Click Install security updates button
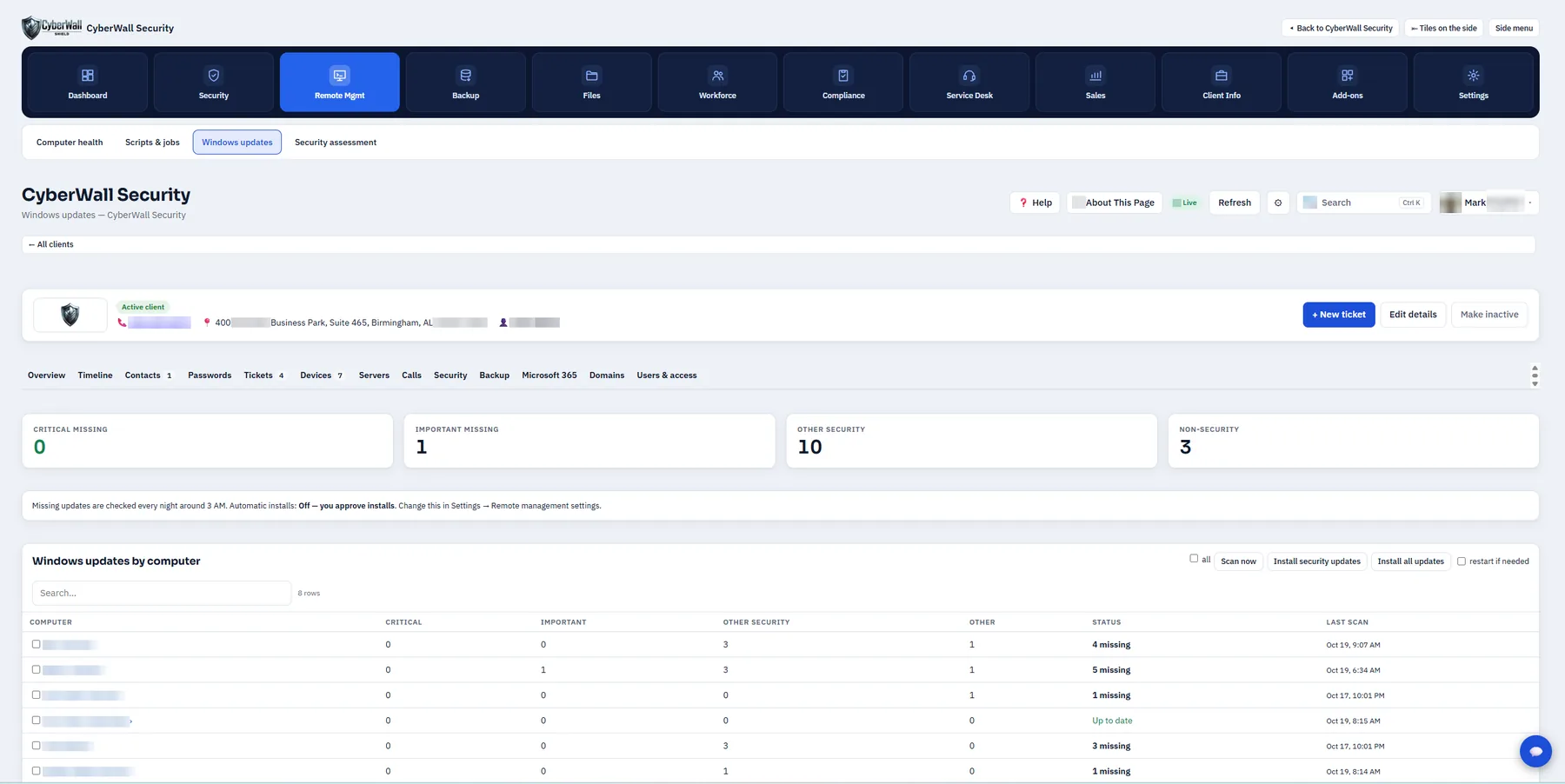 click(1317, 561)
